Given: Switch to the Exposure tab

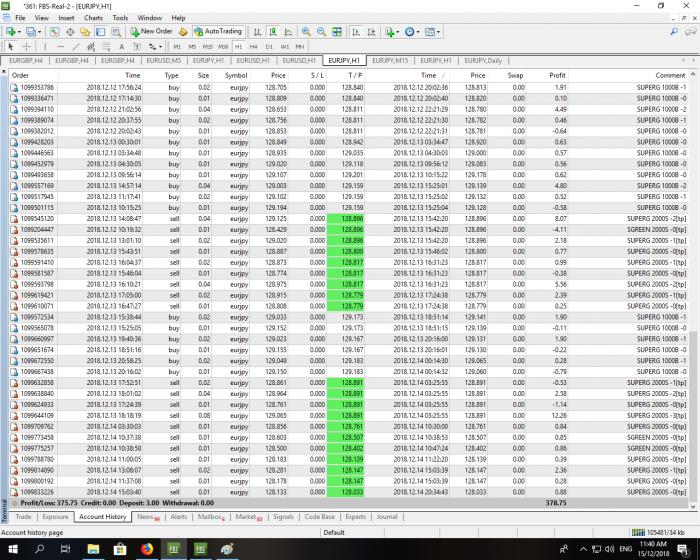Looking at the screenshot, I should pos(55,517).
